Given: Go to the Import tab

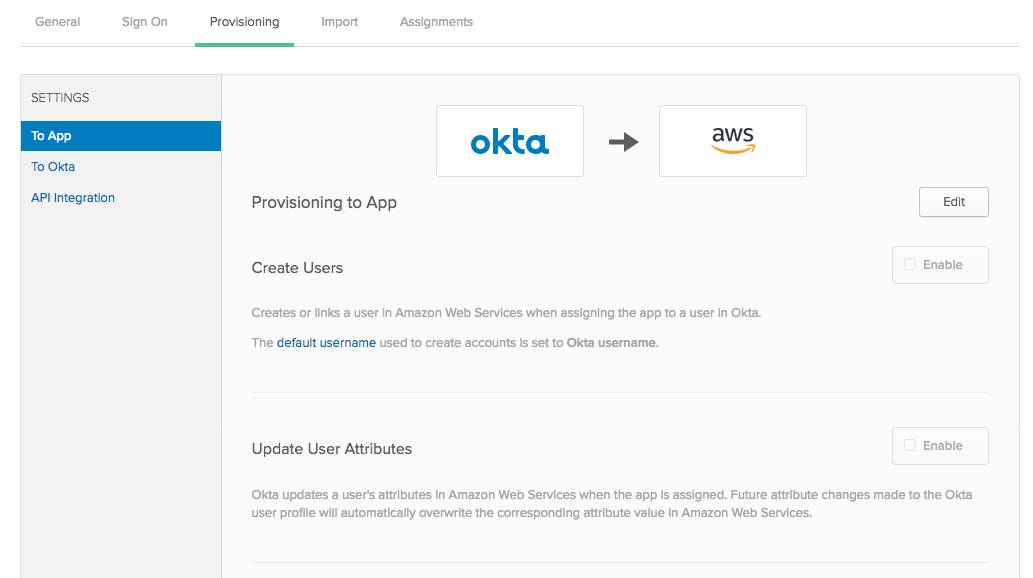Looking at the screenshot, I should click(x=339, y=22).
